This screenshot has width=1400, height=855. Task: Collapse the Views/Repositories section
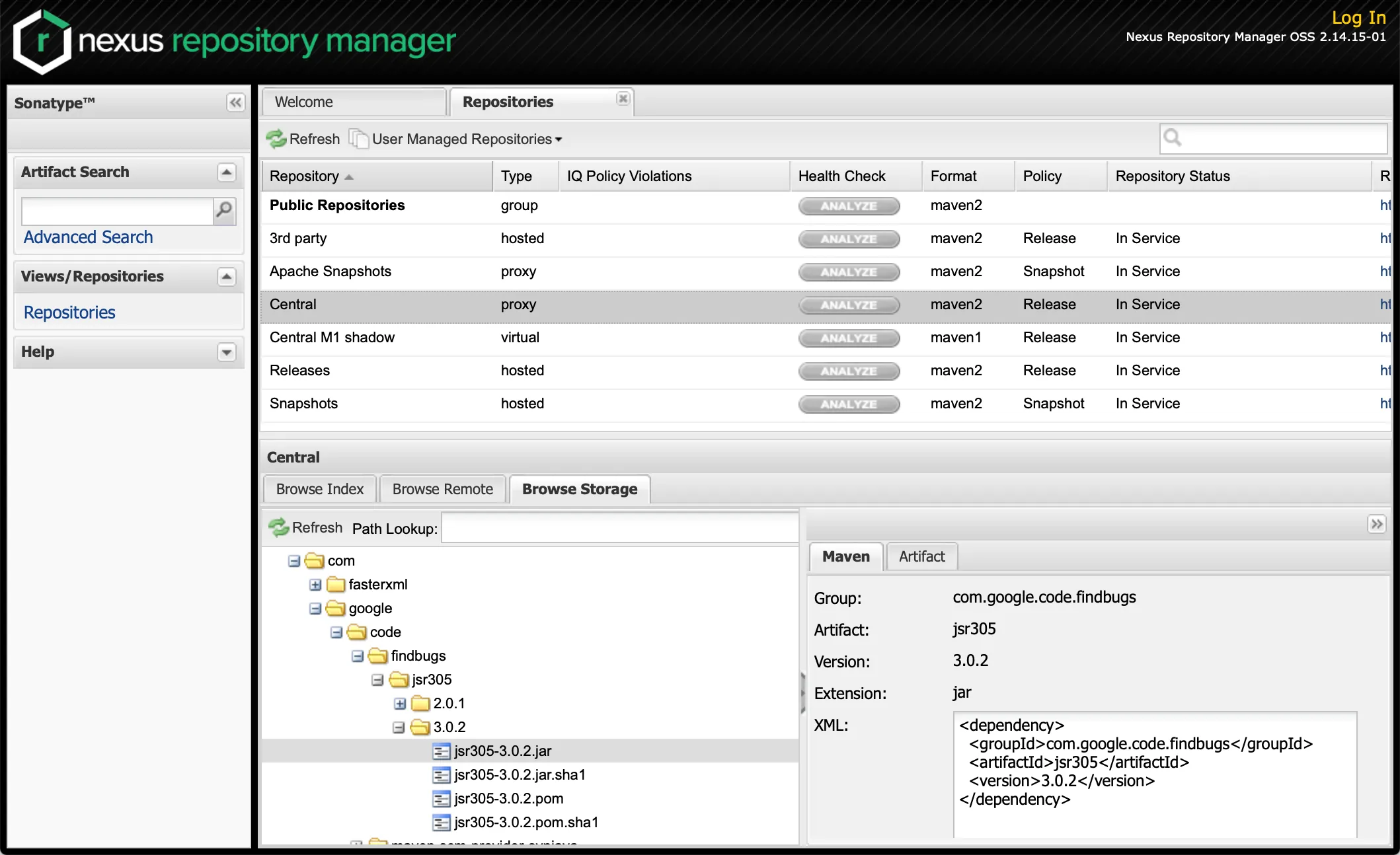(x=227, y=277)
